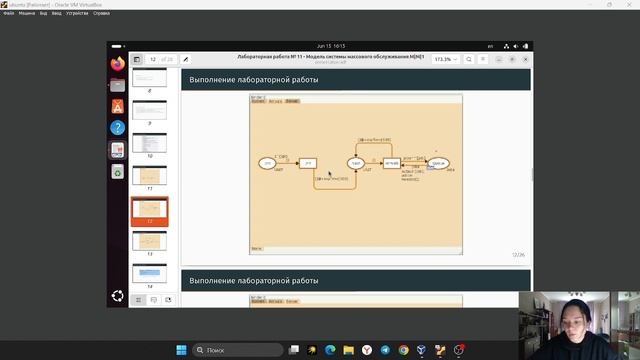Open the Справка menu in VirtualBox

point(101,13)
